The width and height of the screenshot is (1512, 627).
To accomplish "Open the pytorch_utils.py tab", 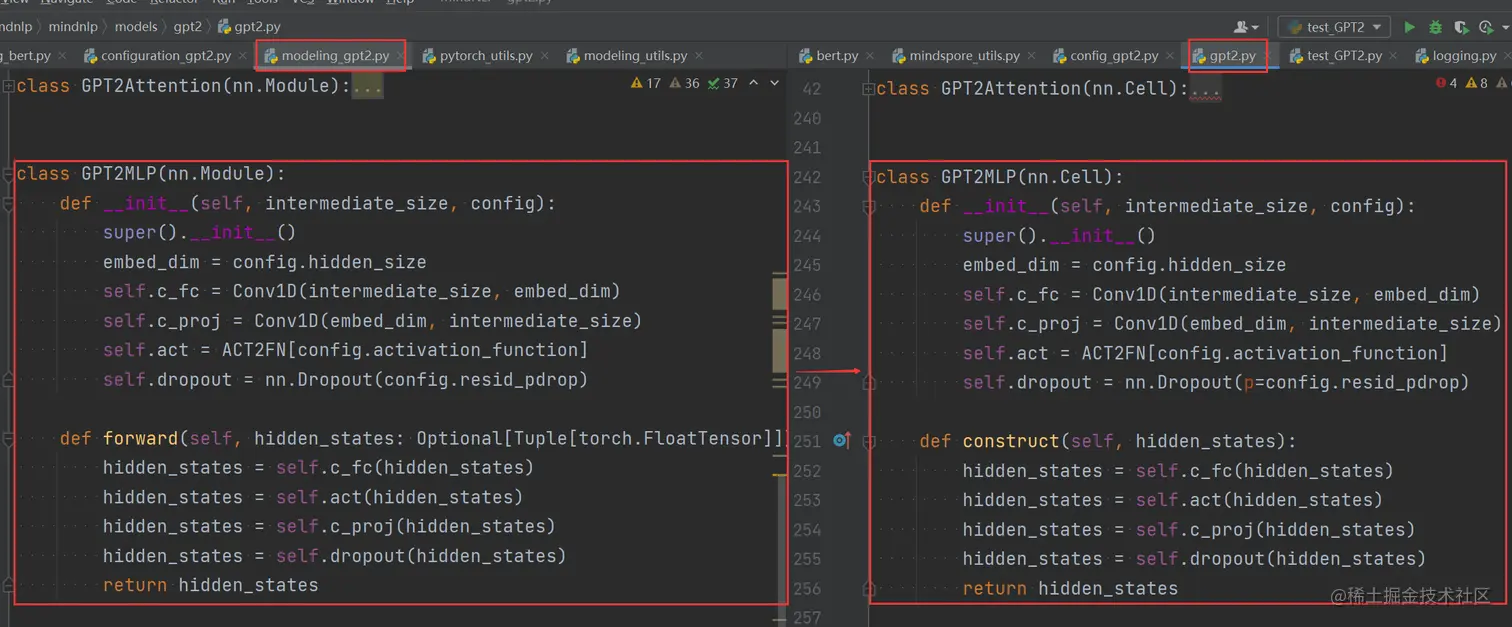I will click(x=485, y=56).
